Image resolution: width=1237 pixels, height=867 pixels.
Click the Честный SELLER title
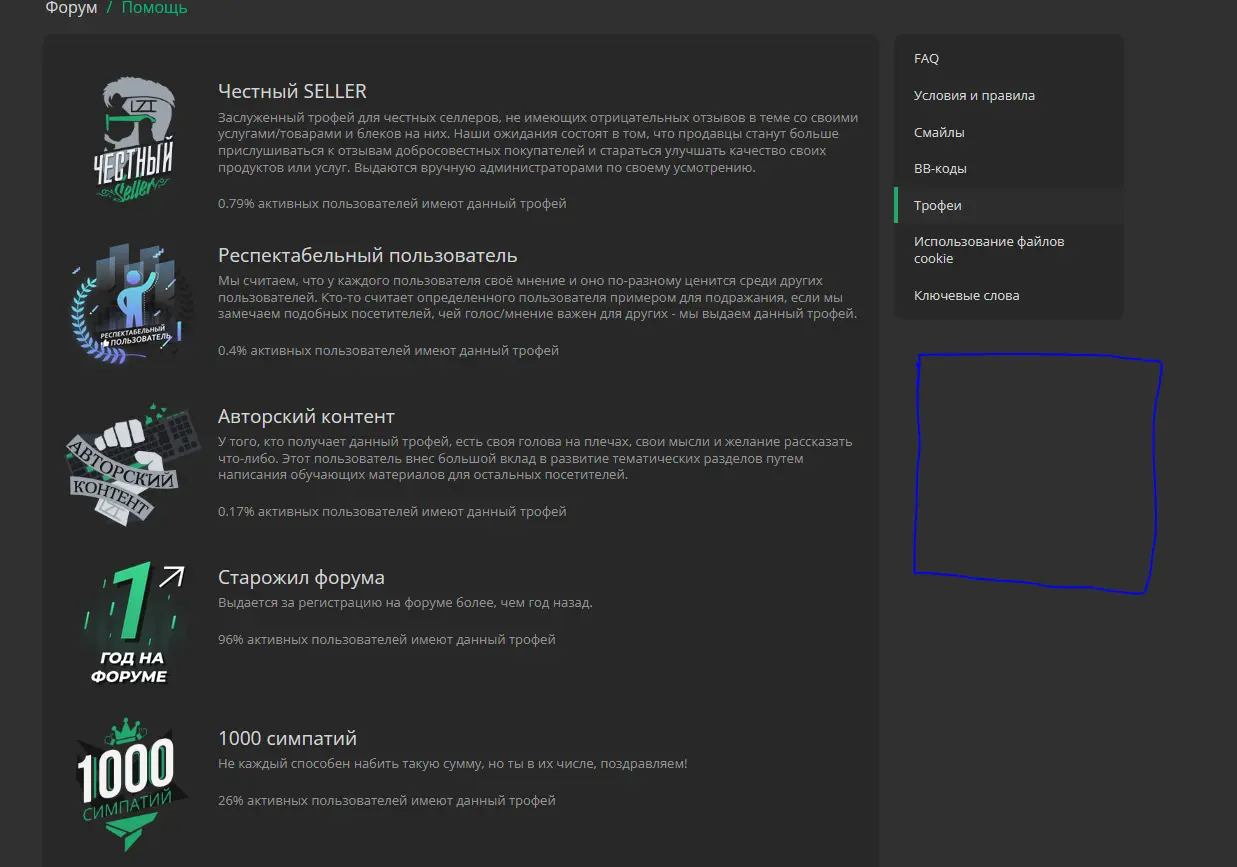292,91
